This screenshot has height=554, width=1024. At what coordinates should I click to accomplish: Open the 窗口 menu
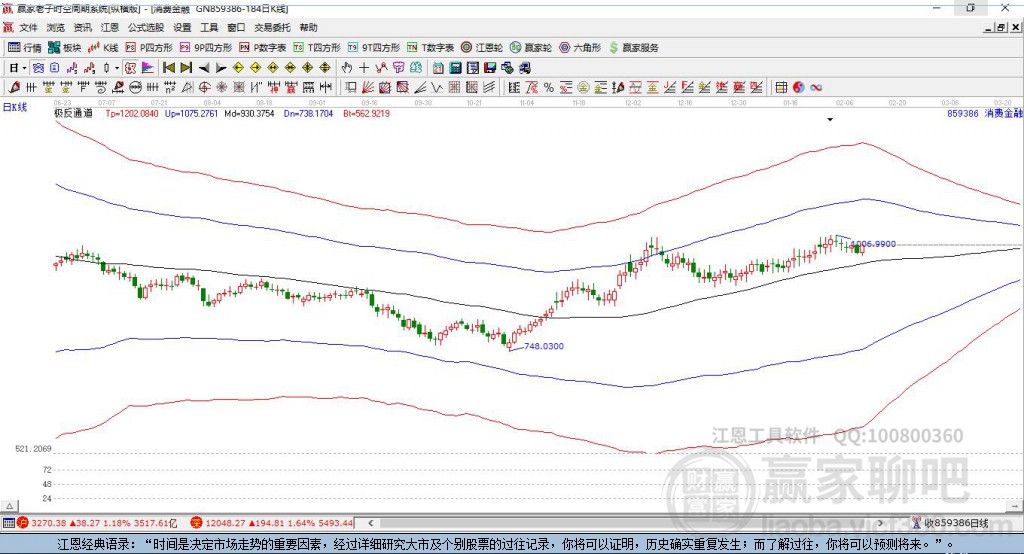236,27
